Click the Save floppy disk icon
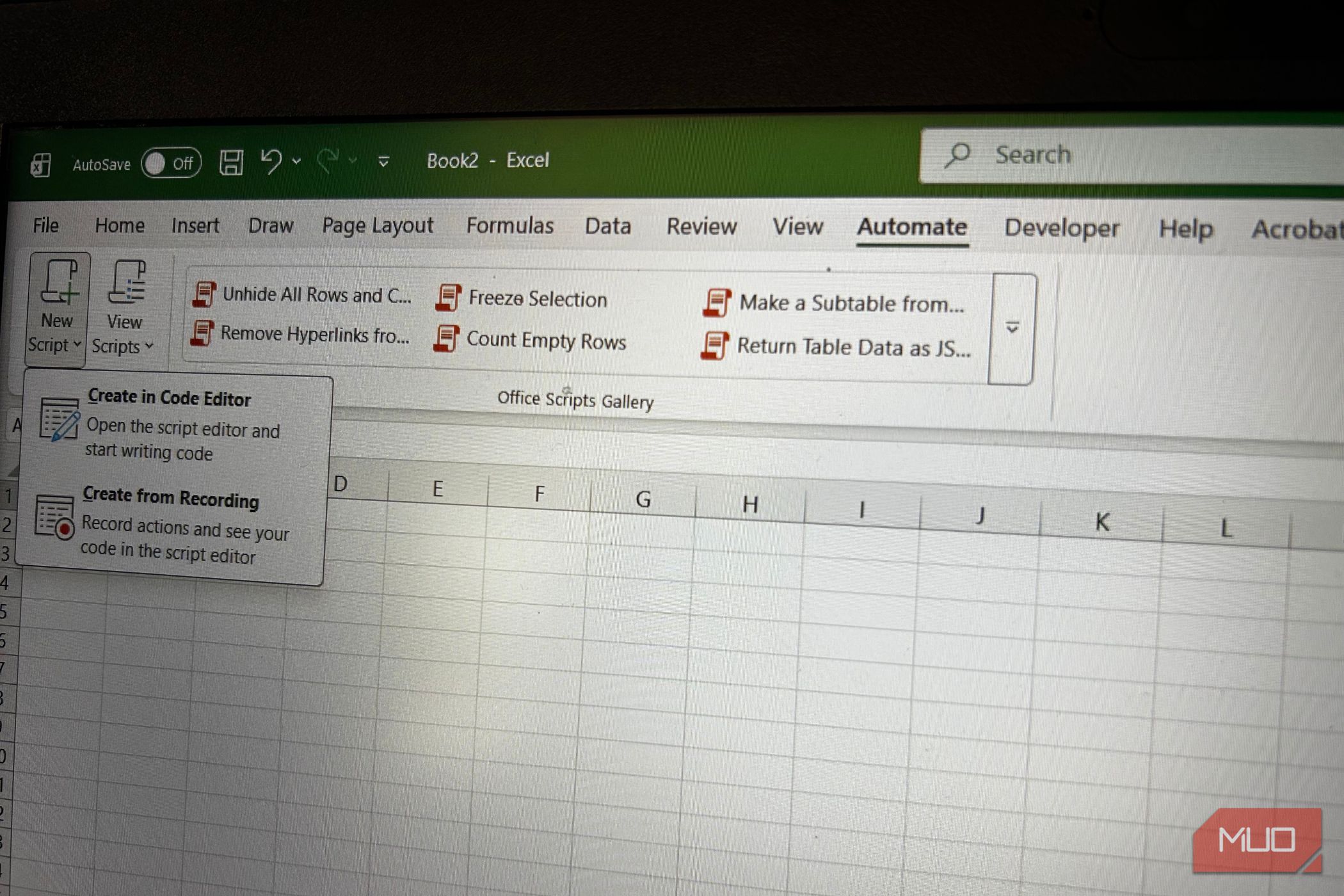 click(x=231, y=162)
